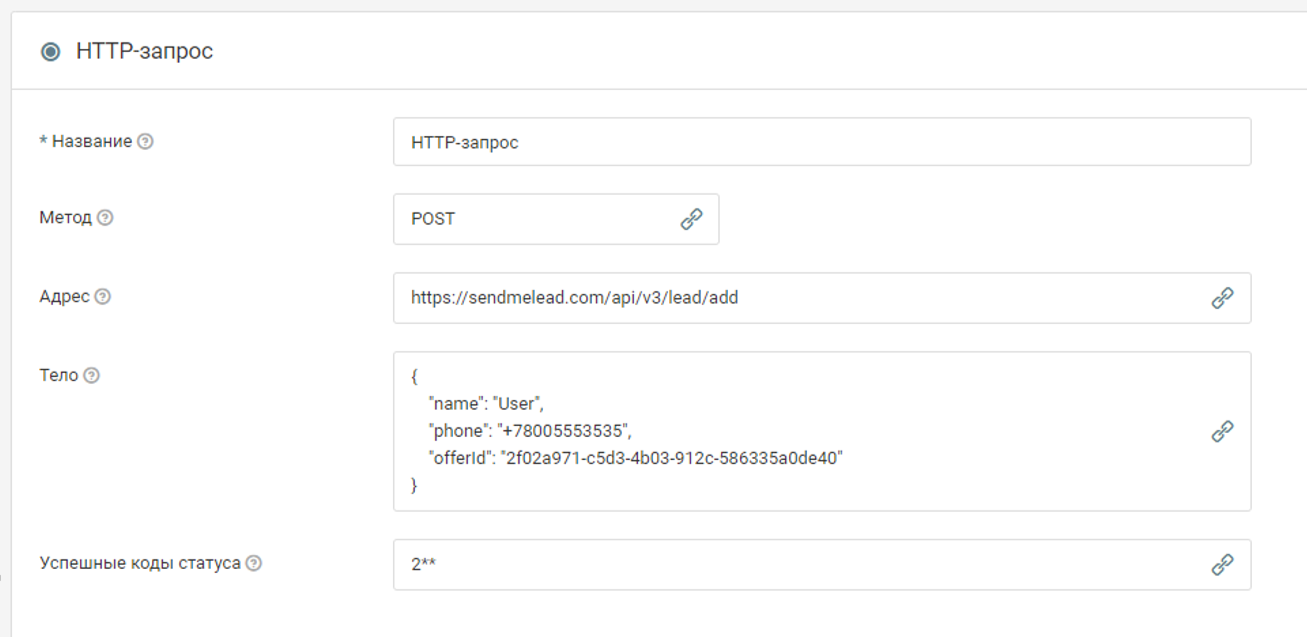The height and width of the screenshot is (637, 1307).
Task: Click the link icon in the Адрес field
Action: tap(1222, 298)
